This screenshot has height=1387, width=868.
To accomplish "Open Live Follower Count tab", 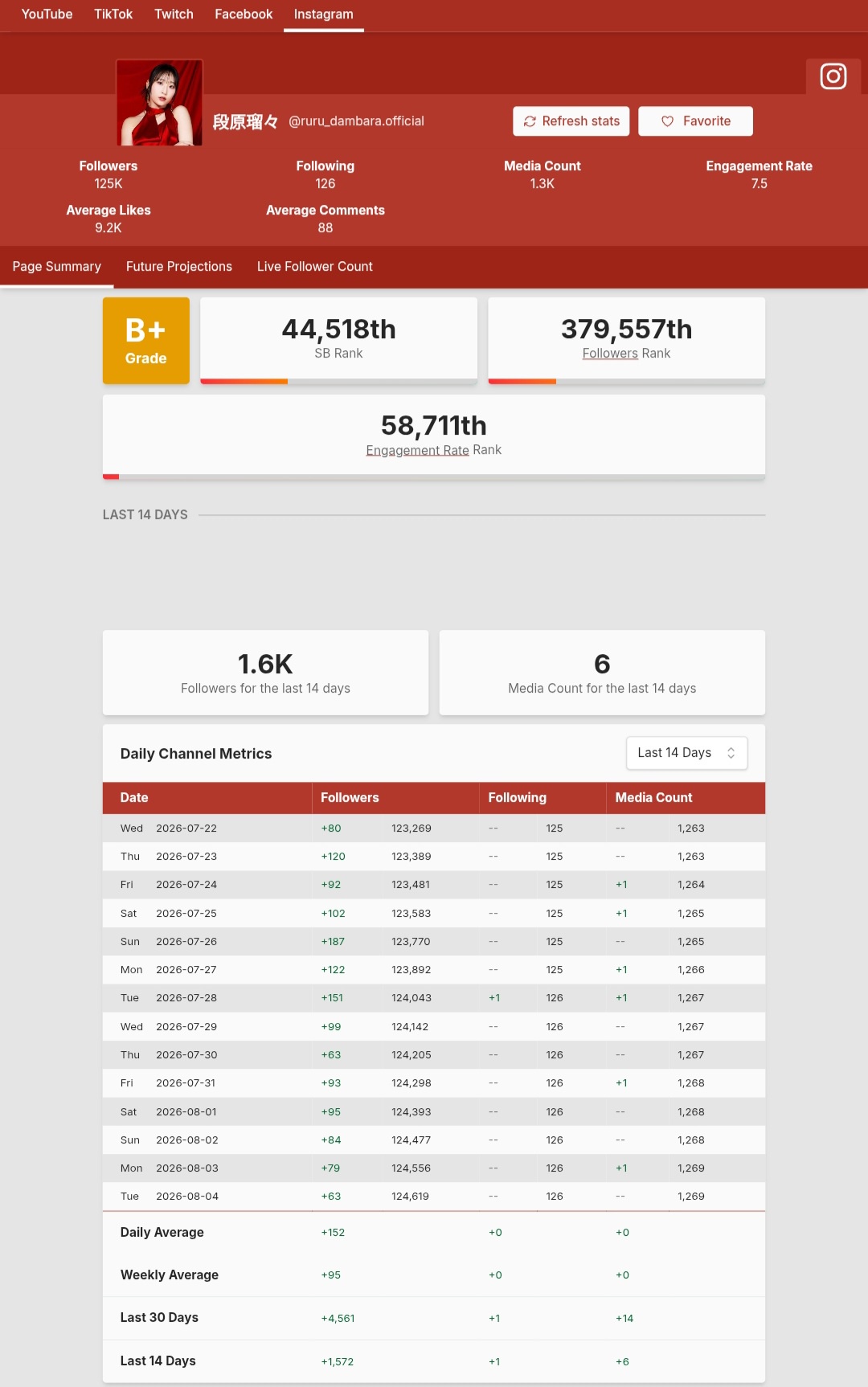I will pos(315,267).
